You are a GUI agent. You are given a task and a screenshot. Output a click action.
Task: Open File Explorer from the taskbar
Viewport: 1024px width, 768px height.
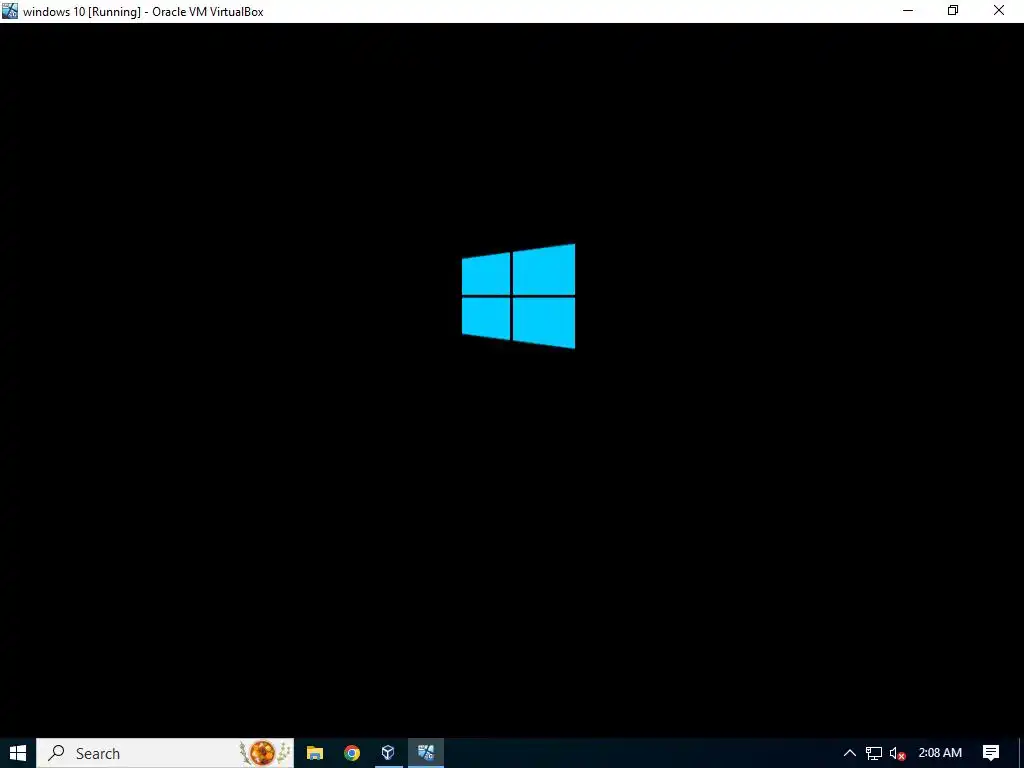[315, 753]
